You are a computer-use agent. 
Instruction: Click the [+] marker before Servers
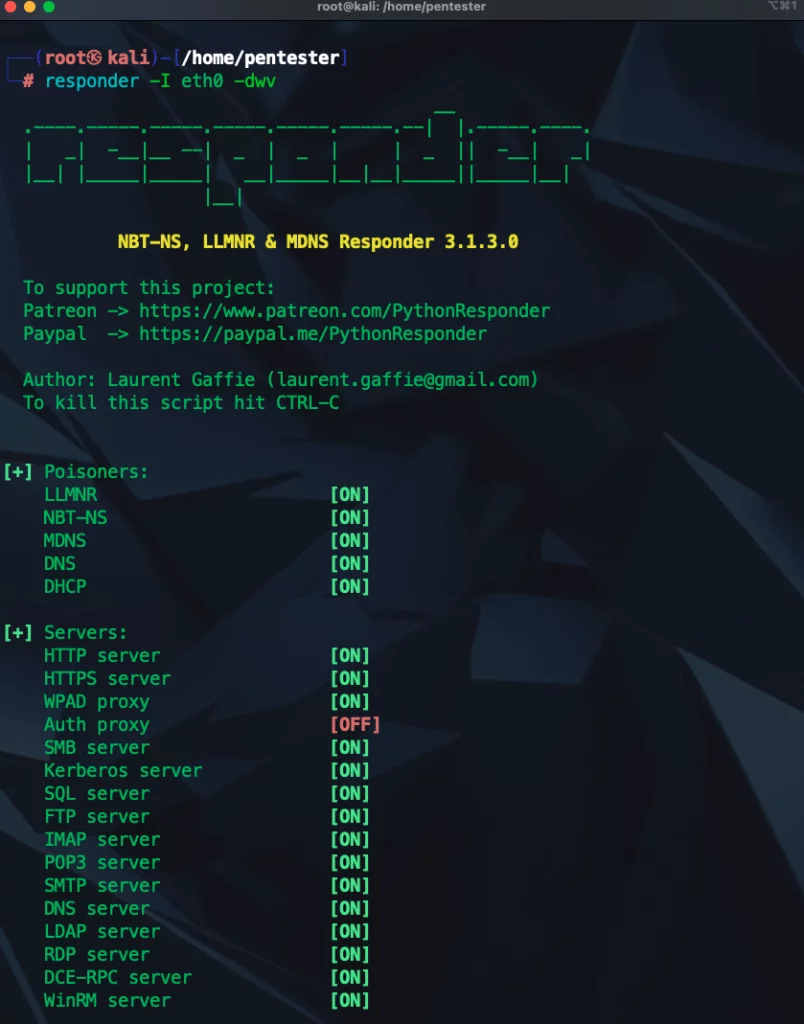18,632
